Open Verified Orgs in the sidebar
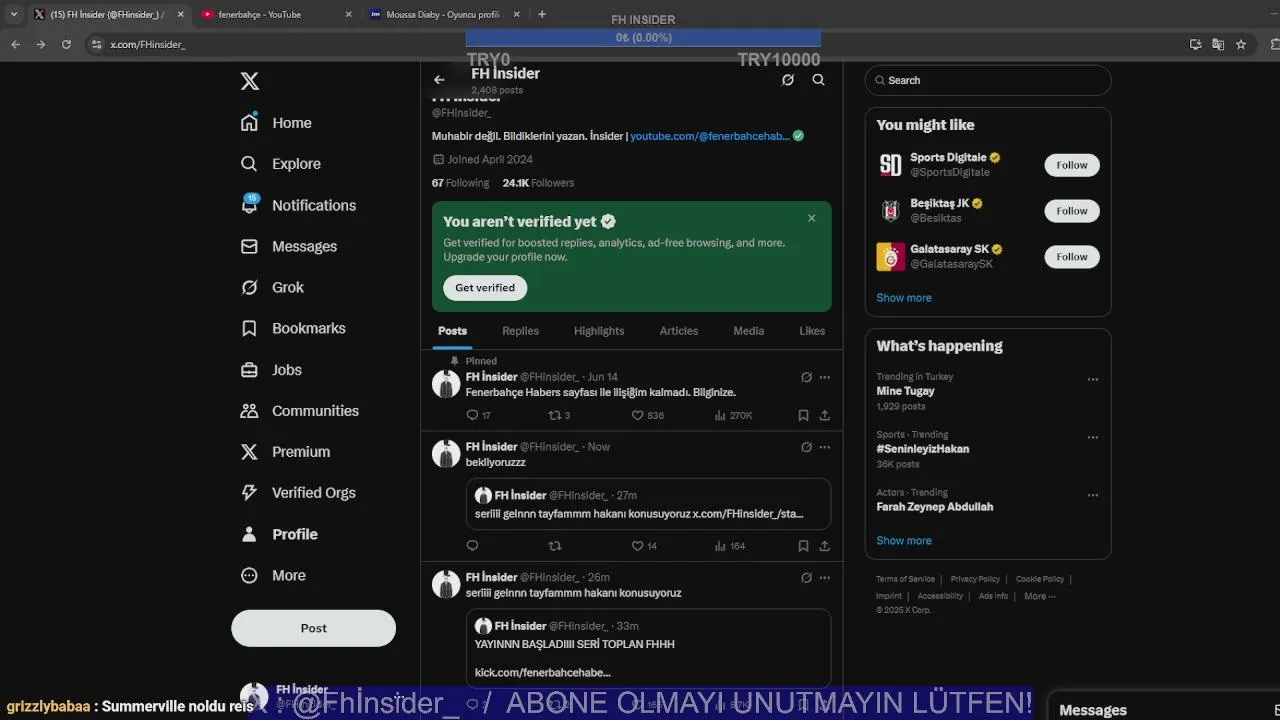 click(x=298, y=493)
